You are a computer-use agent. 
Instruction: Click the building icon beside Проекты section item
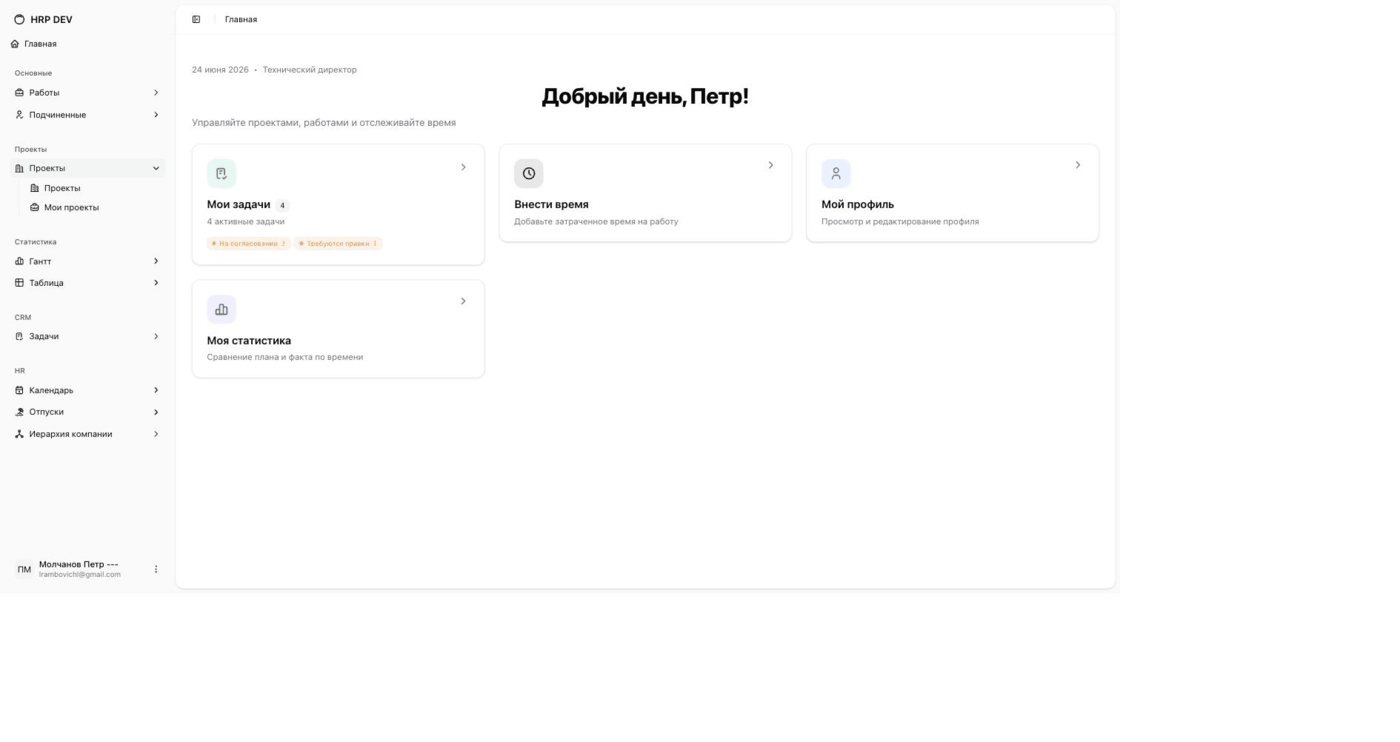point(19,168)
